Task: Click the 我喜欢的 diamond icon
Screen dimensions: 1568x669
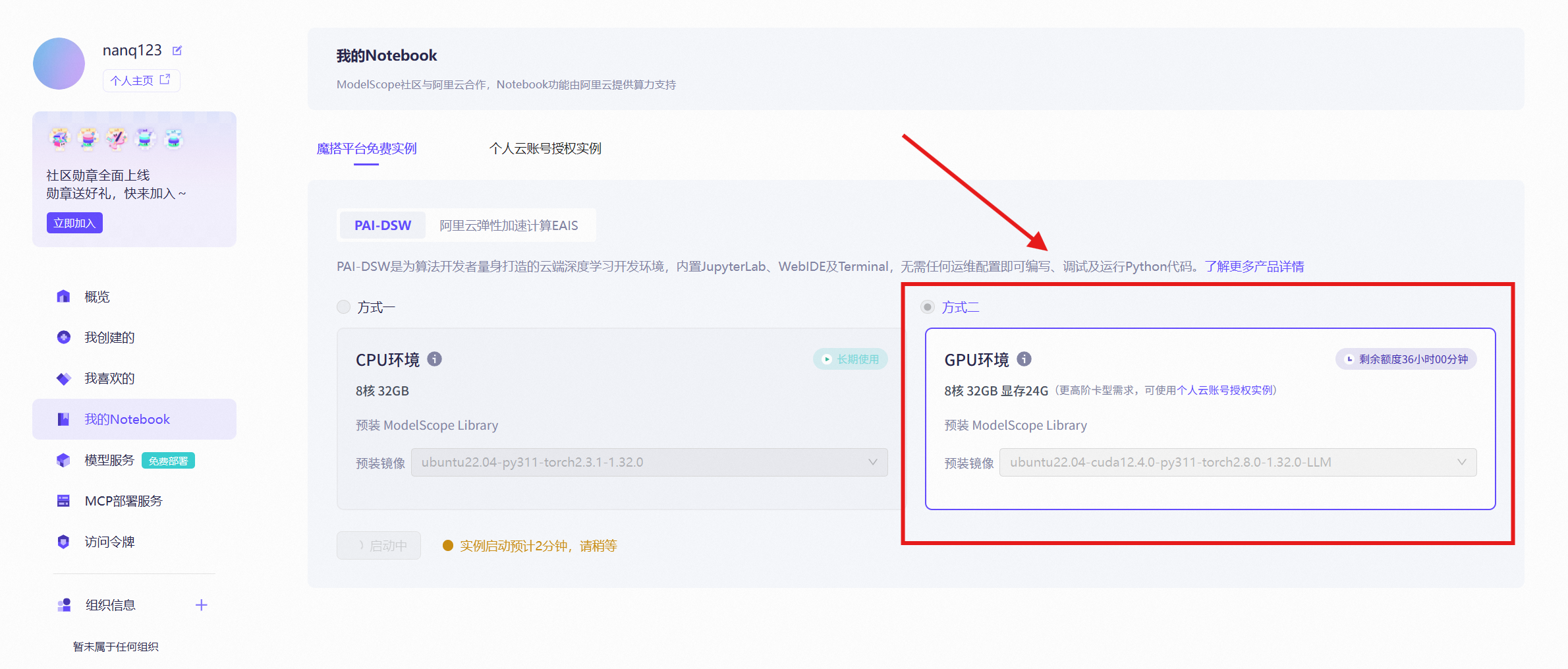Action: point(63,378)
